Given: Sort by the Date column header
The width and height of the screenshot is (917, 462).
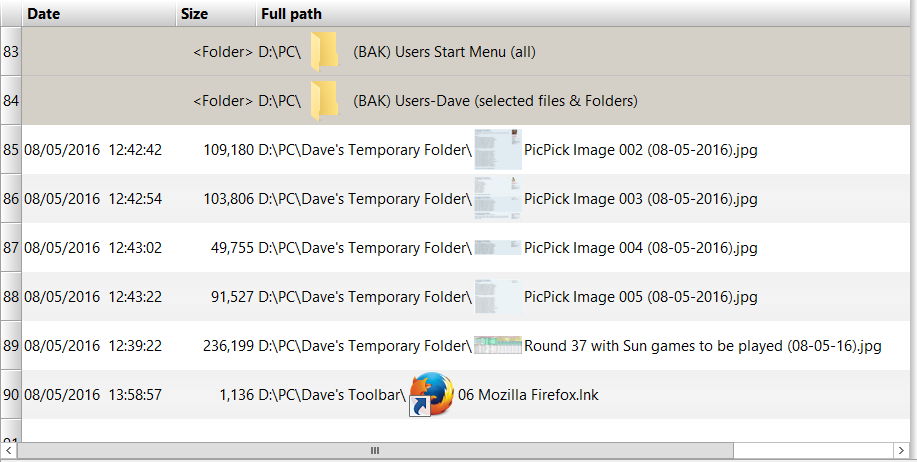Looking at the screenshot, I should [99, 13].
